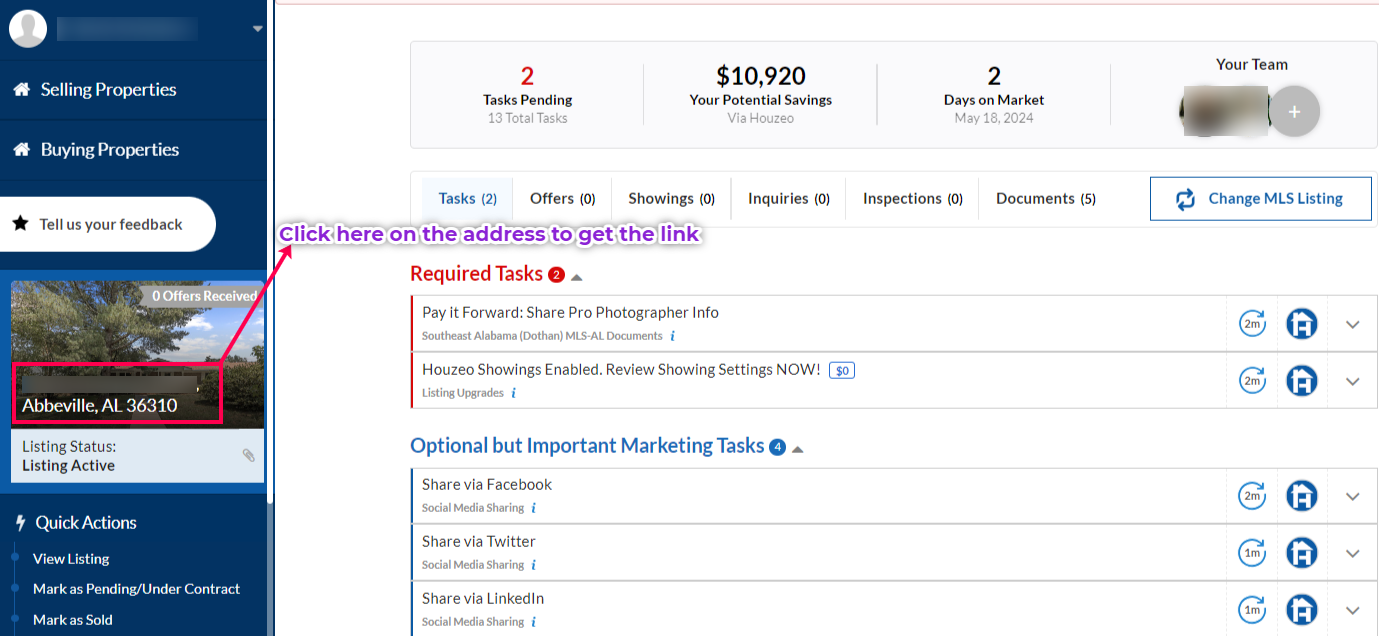
Task: Open the Documents tab
Action: [x=1045, y=199]
